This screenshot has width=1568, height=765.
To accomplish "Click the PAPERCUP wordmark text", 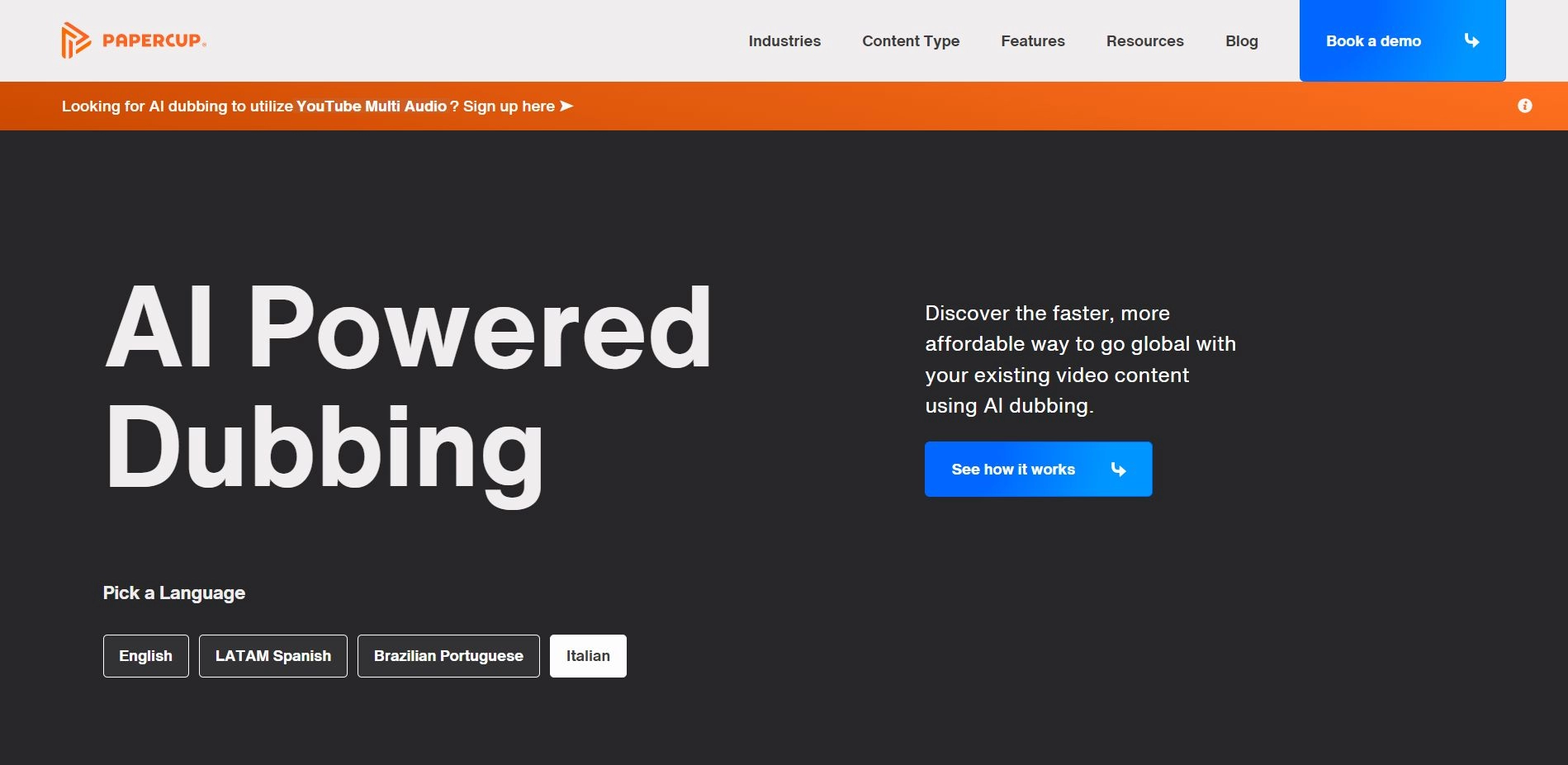I will coord(154,40).
